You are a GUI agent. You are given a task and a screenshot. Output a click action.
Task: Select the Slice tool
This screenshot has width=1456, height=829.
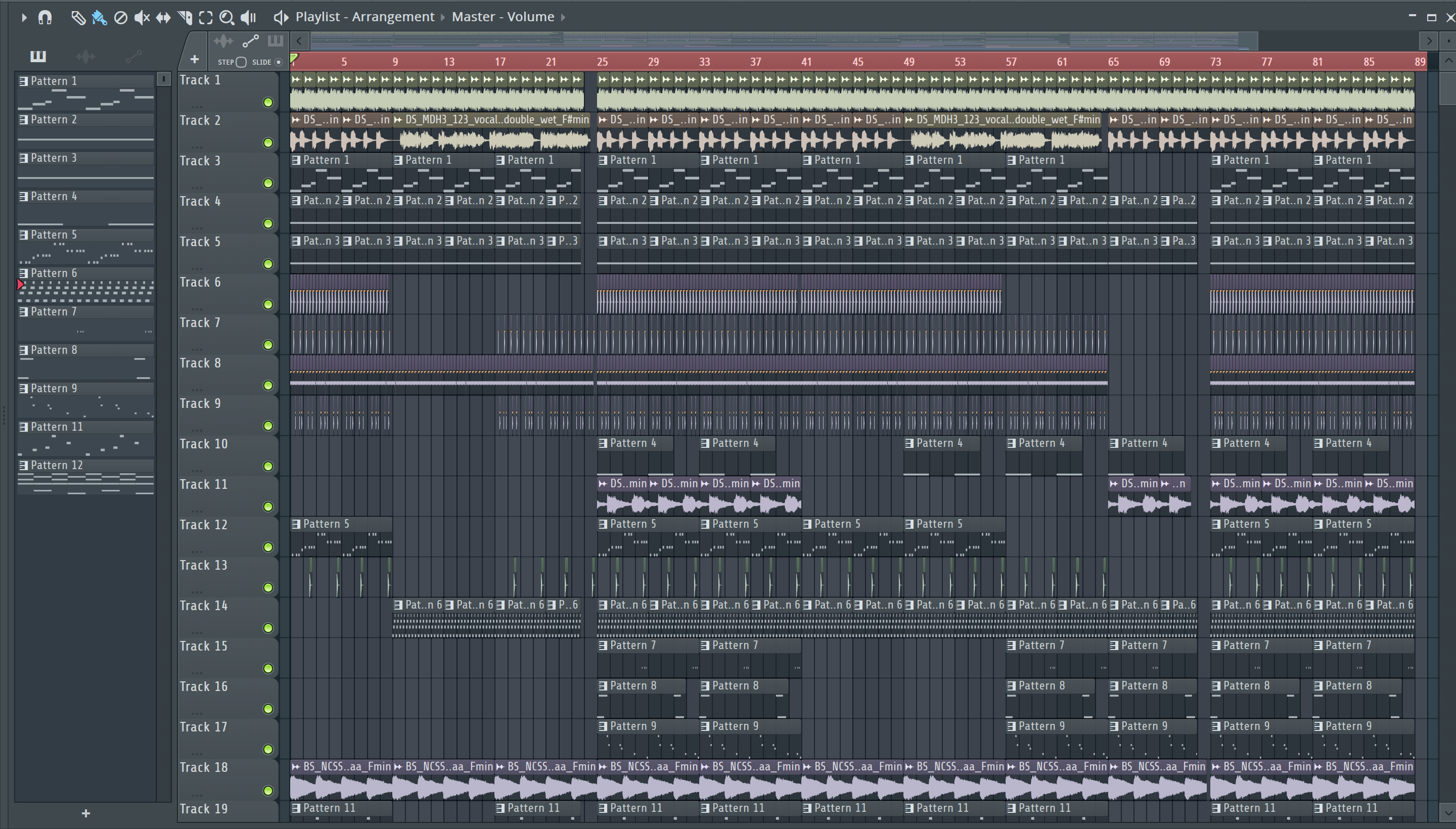(185, 18)
